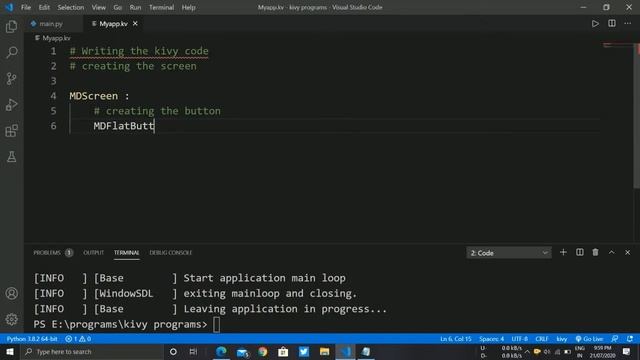Open the Extensions view
The image size is (640, 360).
pos(11,131)
